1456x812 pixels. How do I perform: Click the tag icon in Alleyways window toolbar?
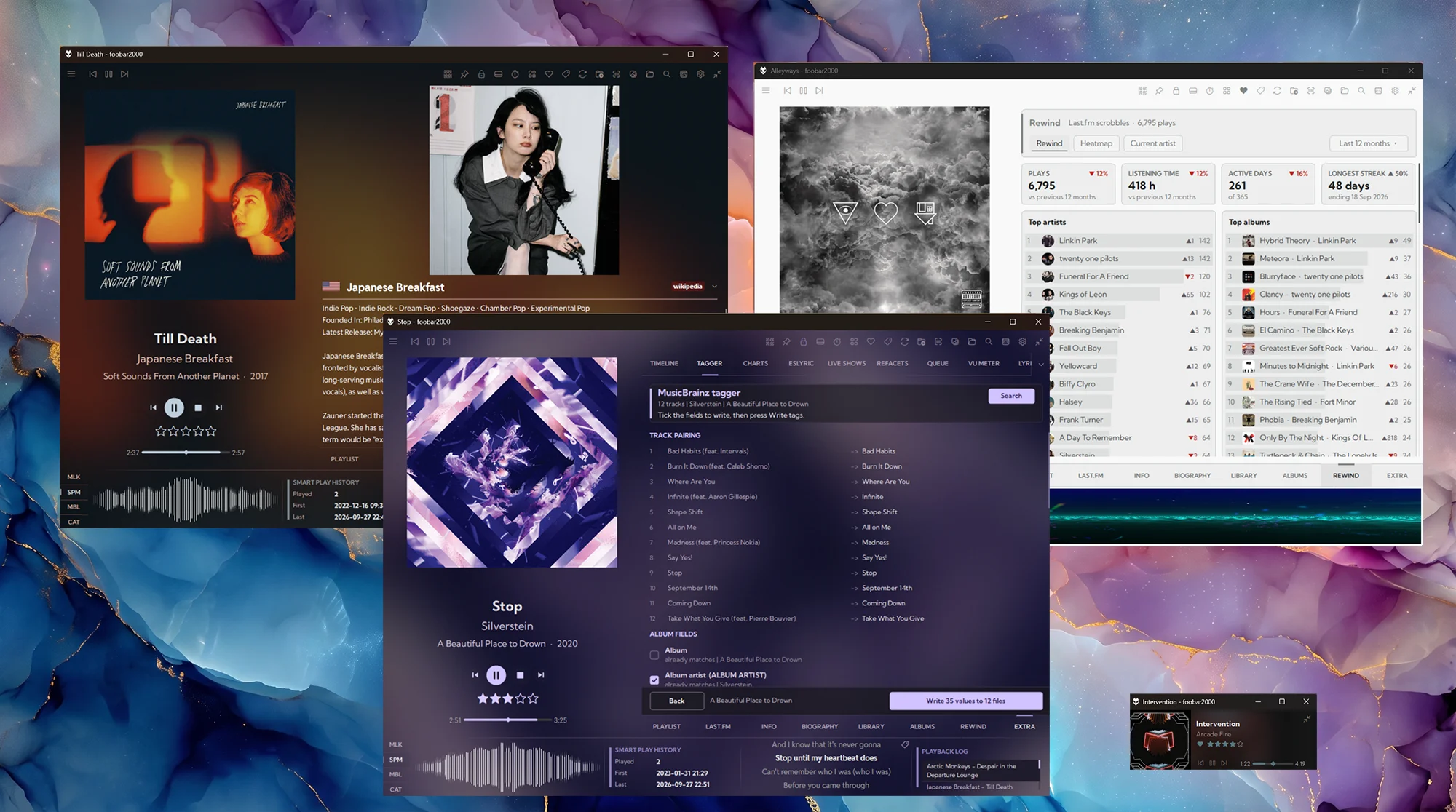point(1260,91)
